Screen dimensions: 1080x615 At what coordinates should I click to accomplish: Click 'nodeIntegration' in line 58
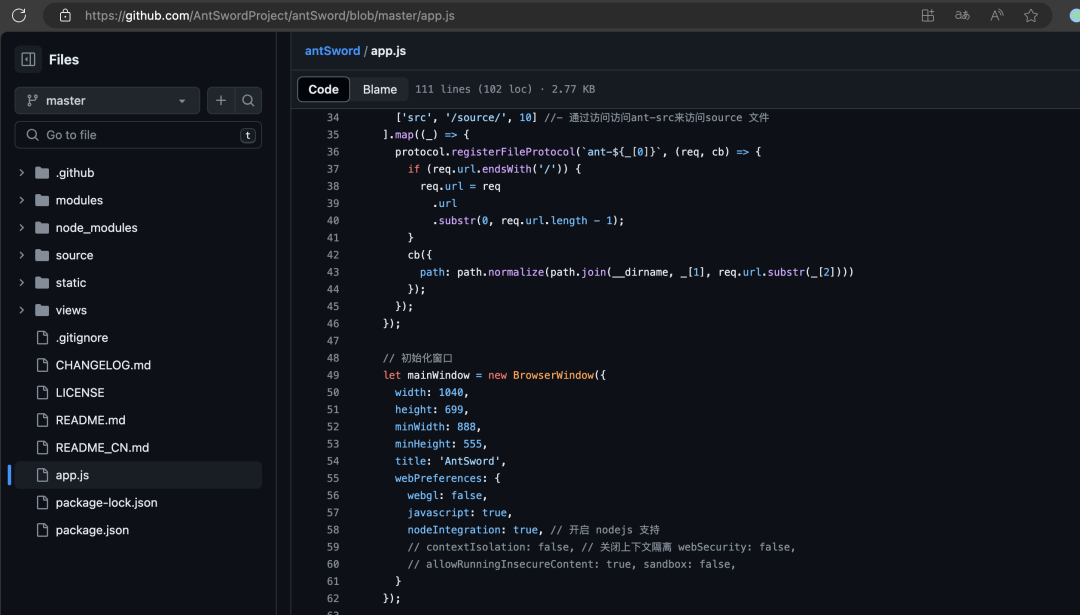point(454,530)
